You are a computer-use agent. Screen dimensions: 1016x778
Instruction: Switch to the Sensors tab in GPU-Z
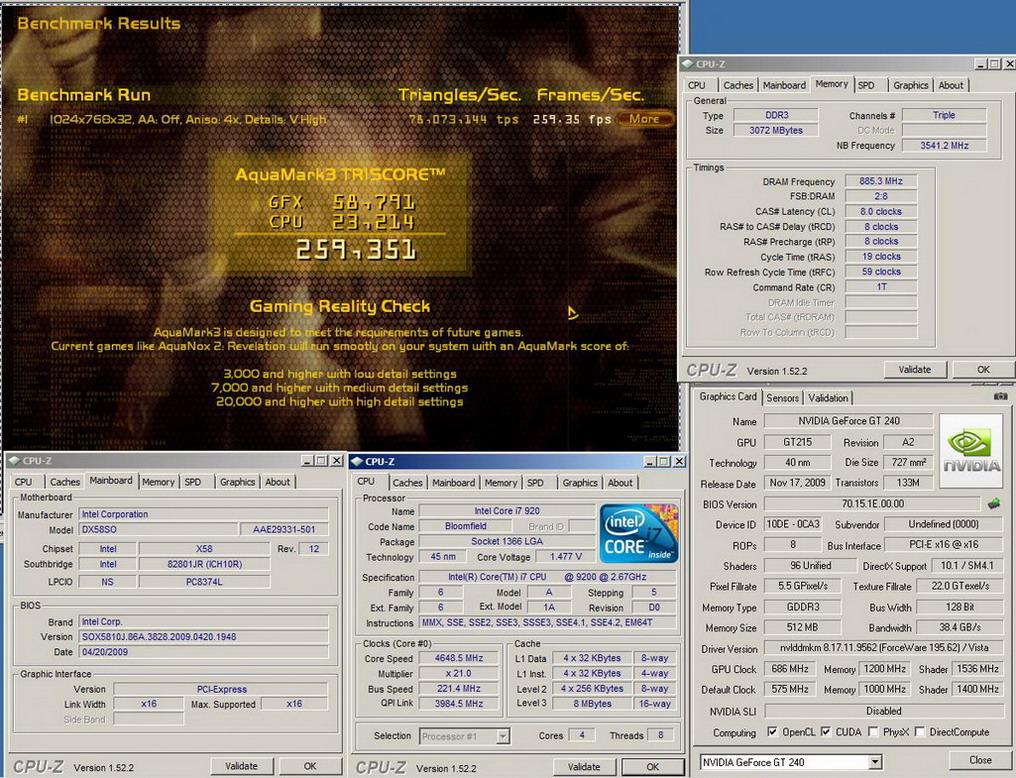[x=782, y=398]
